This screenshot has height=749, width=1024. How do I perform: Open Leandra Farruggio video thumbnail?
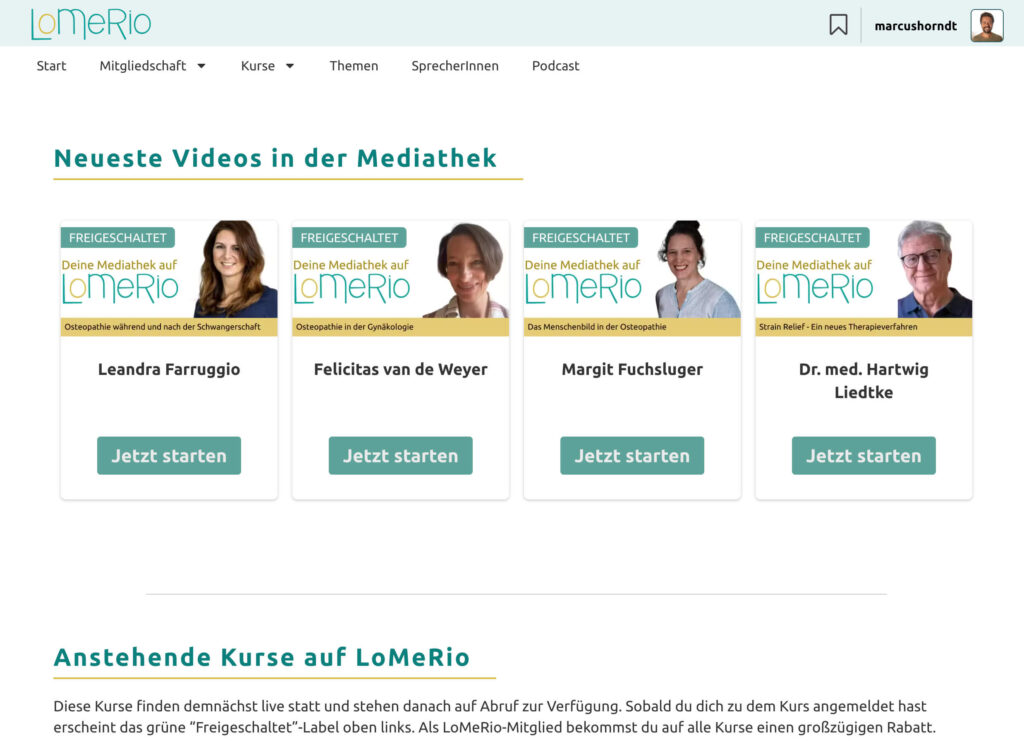(169, 278)
